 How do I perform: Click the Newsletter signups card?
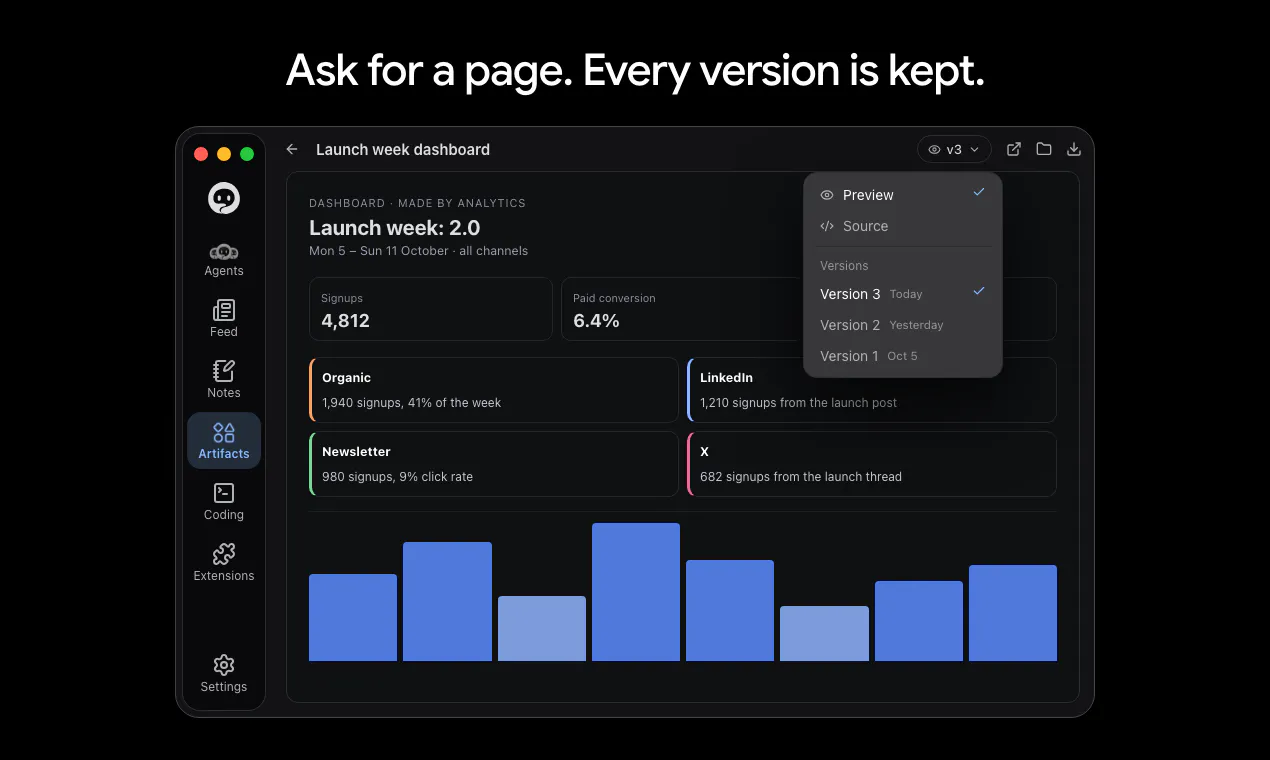click(x=494, y=464)
